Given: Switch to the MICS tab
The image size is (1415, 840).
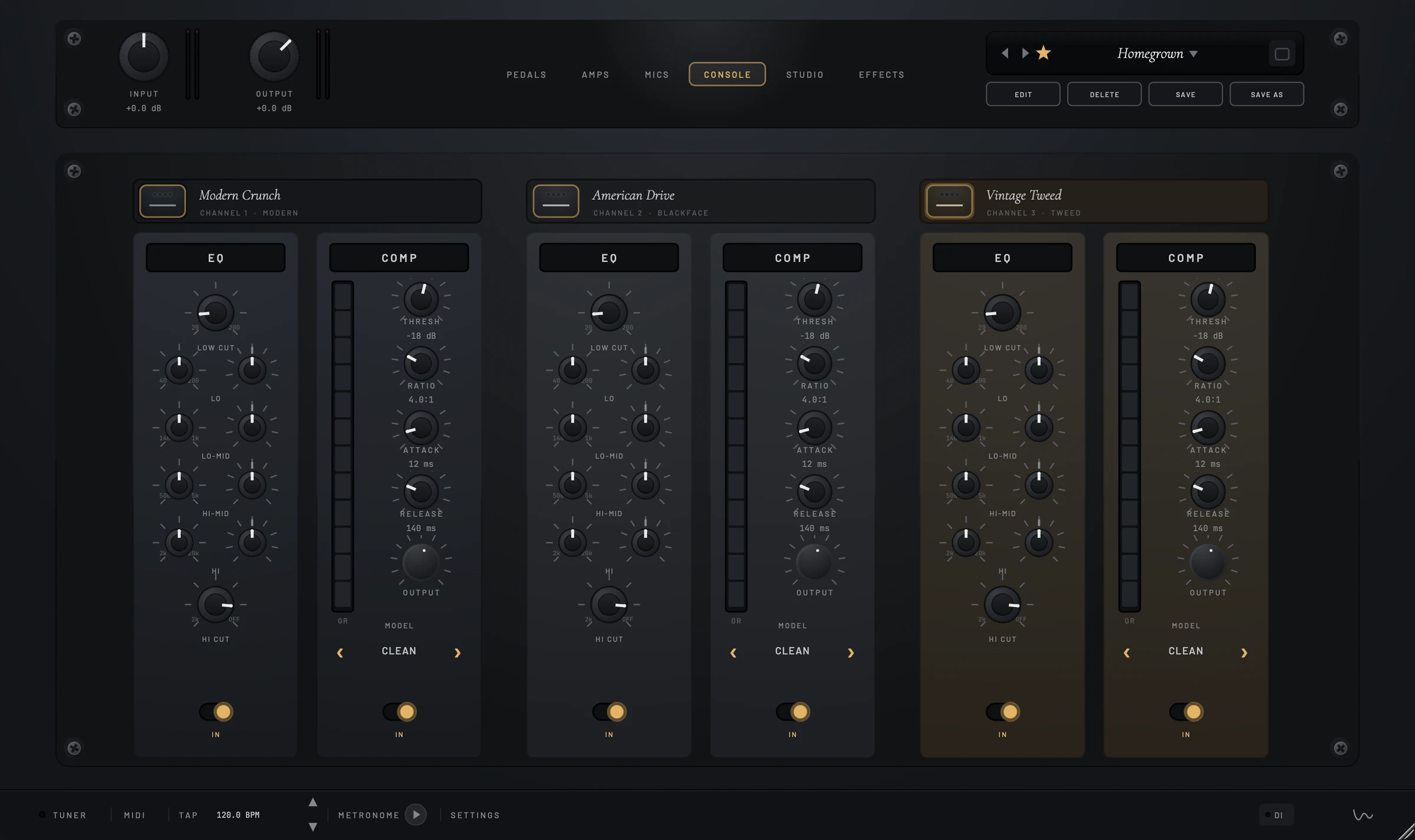Looking at the screenshot, I should (657, 74).
